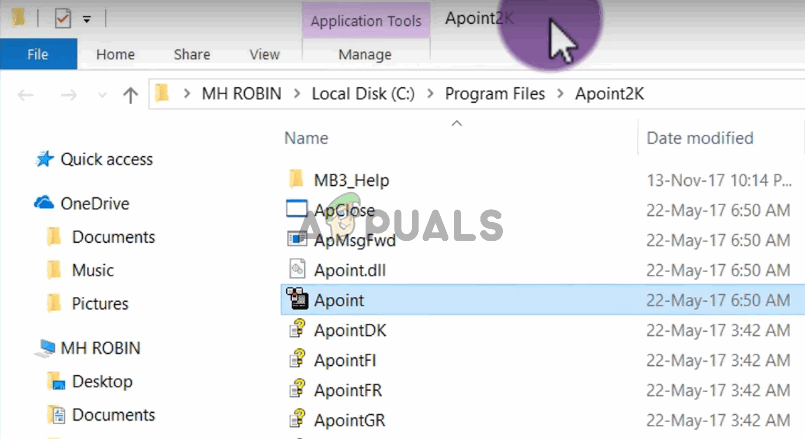The height and width of the screenshot is (439, 805).
Task: Click the MH ROBIN computer icon
Action: tap(46, 348)
